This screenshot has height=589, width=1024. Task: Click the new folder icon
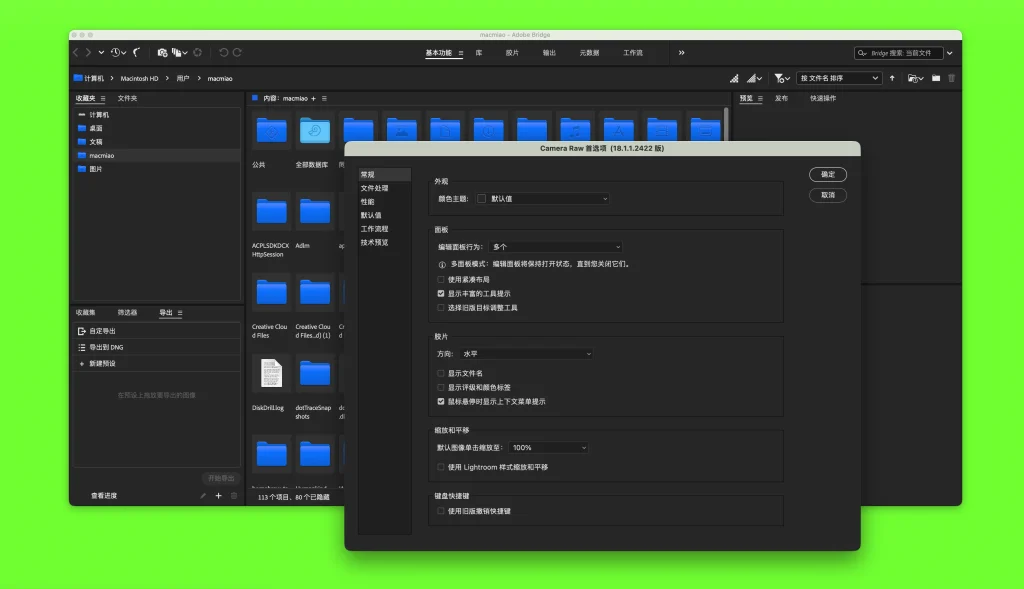(936, 78)
